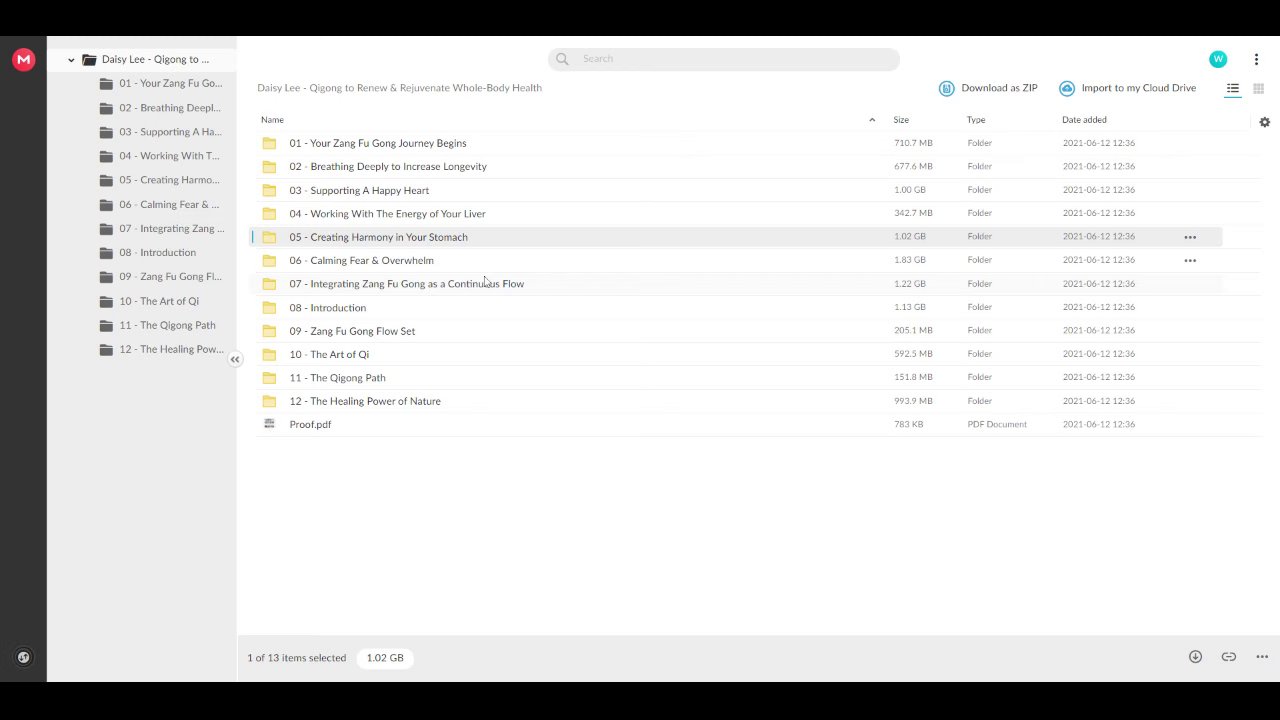Select main list folder 08 - Introduction
This screenshot has height=720, width=1280.
pyautogui.click(x=736, y=308)
